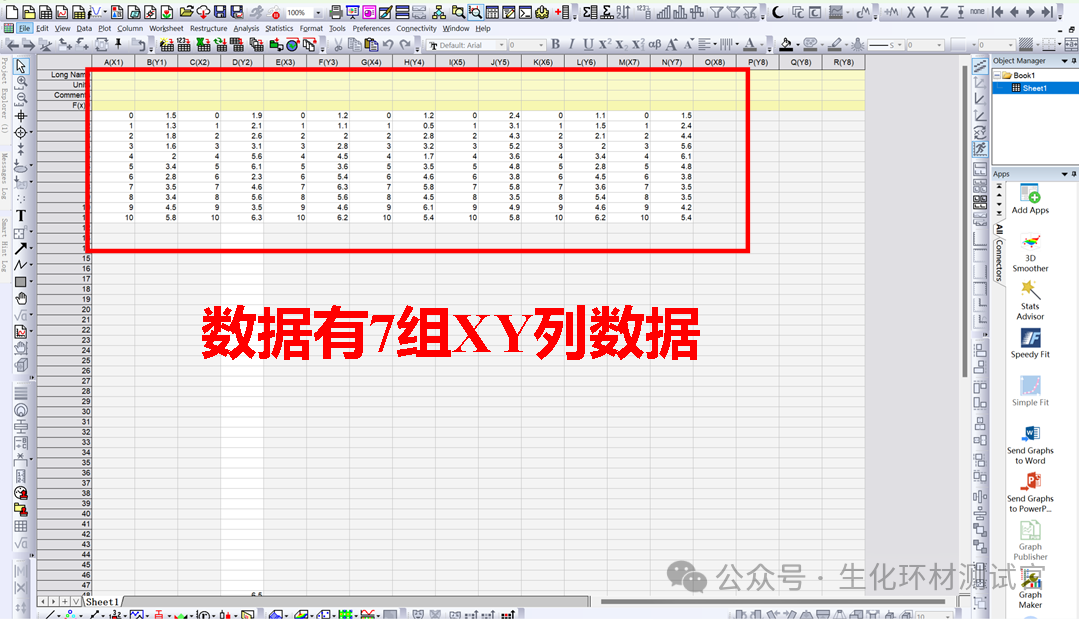Open the Add Apps icon in Apps panel

pos(1030,200)
